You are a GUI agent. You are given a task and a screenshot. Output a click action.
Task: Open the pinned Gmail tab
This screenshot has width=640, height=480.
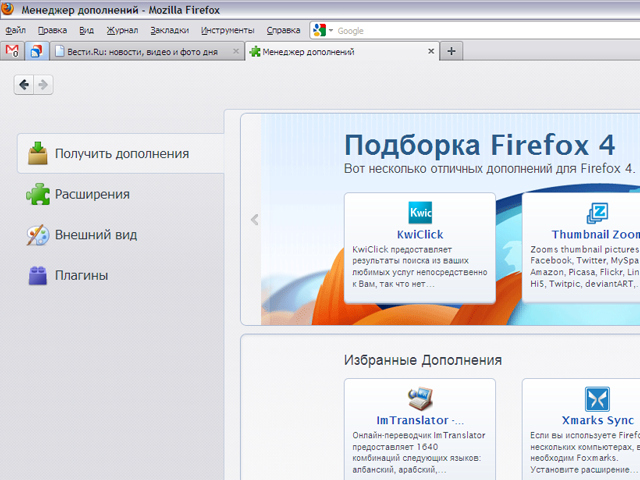[13, 51]
